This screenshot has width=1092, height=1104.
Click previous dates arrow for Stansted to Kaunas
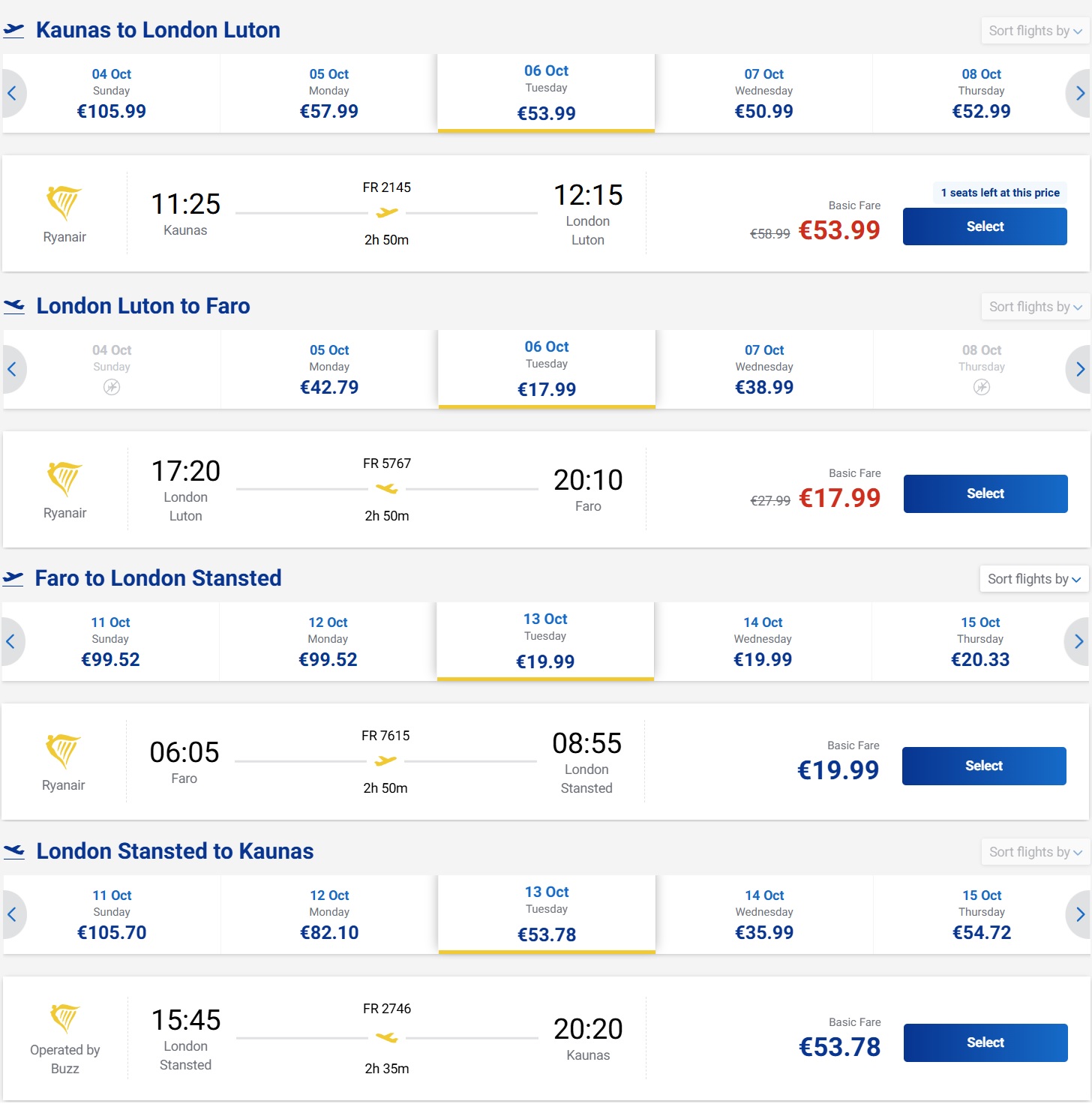13,914
